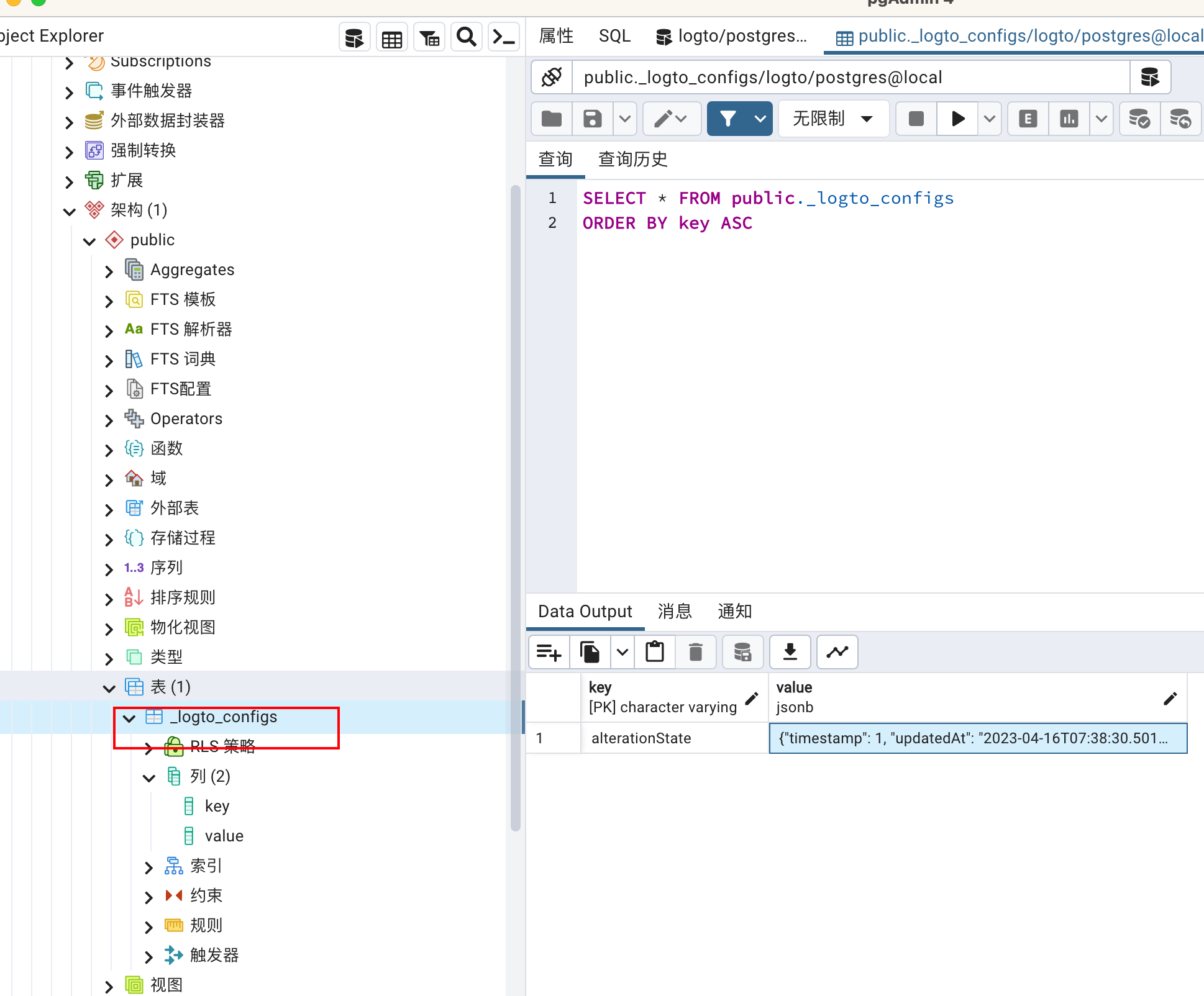The image size is (1204, 996).
Task: Expand the Aggregates node
Action: point(109,271)
